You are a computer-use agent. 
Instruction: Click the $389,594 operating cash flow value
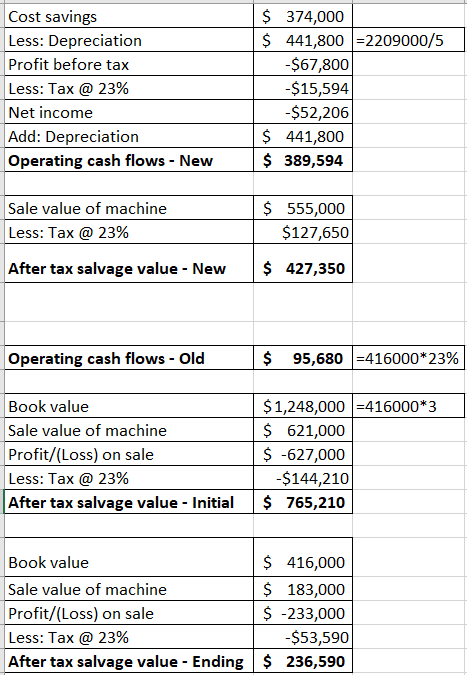tap(303, 160)
